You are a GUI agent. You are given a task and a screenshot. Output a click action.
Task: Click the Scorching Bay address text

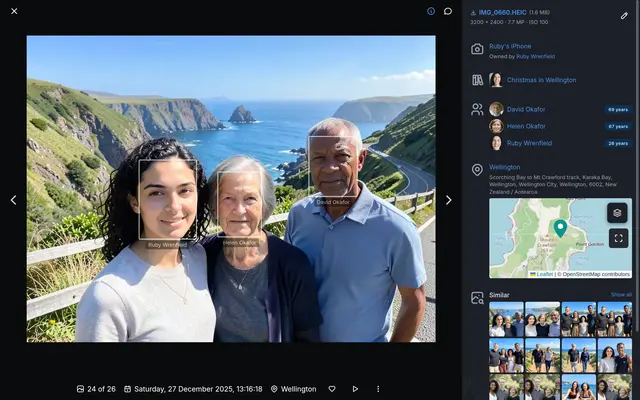[553, 184]
